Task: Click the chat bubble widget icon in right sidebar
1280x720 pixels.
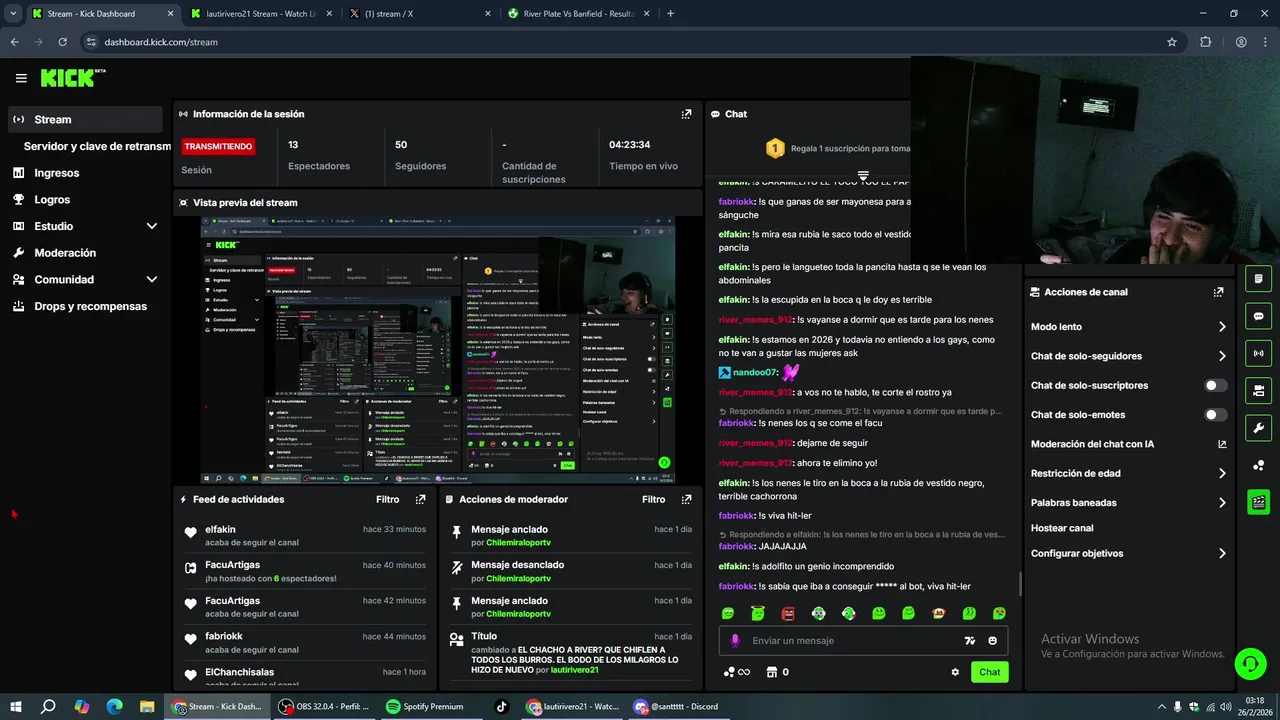Action: pos(1258,316)
